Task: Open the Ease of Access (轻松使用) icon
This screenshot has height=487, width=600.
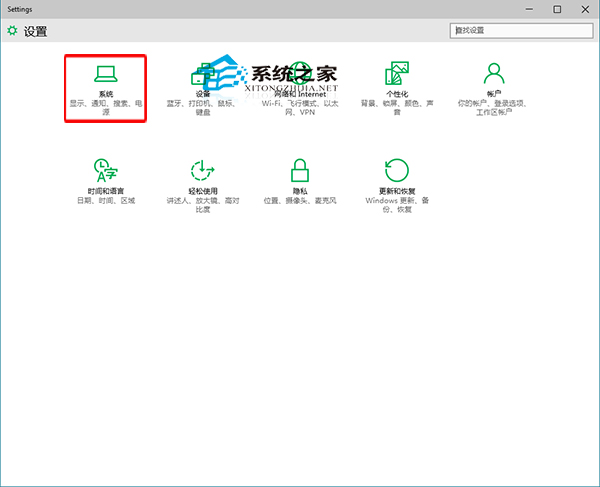Action: click(203, 170)
